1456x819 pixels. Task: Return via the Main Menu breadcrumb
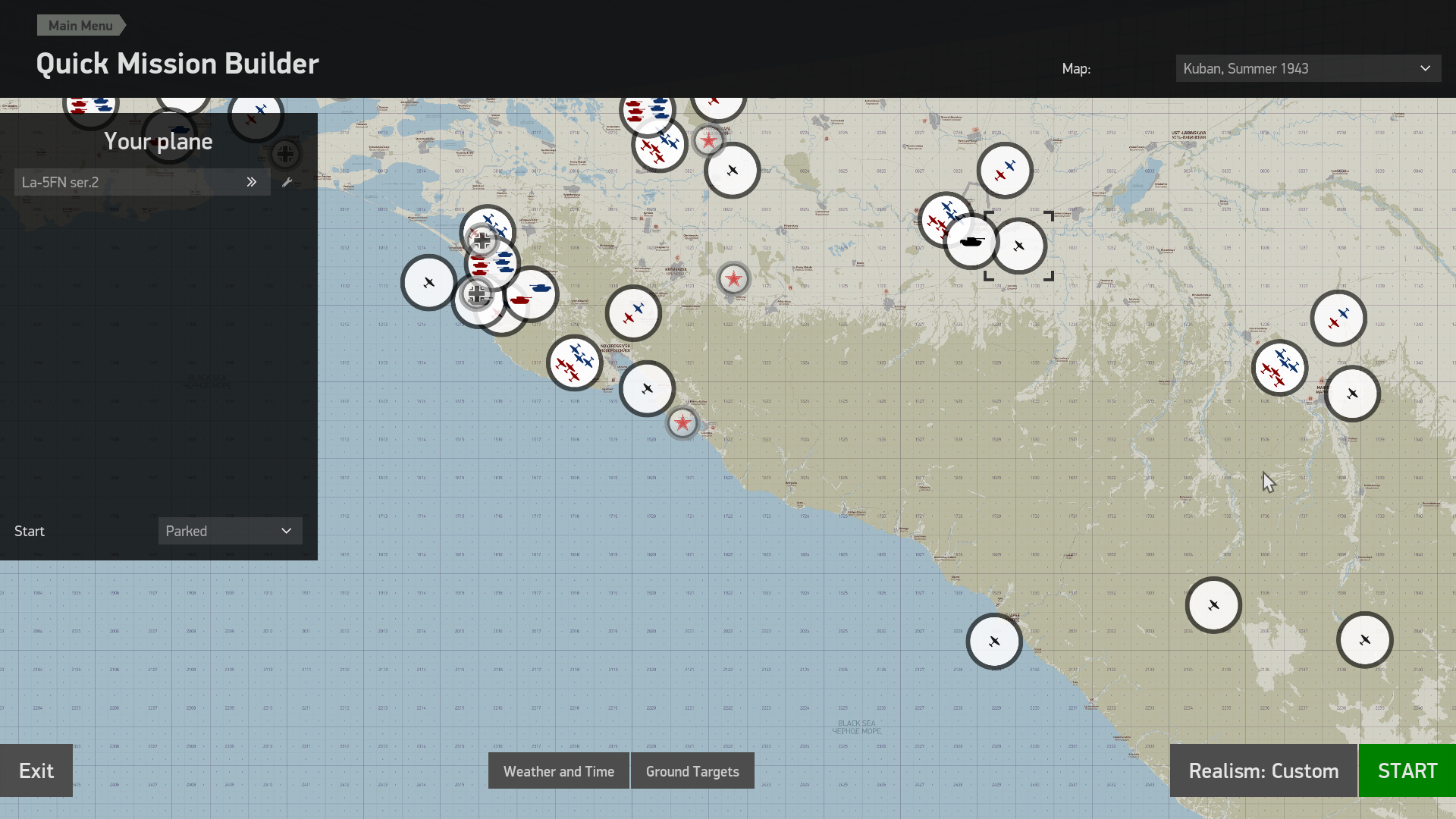[x=80, y=25]
